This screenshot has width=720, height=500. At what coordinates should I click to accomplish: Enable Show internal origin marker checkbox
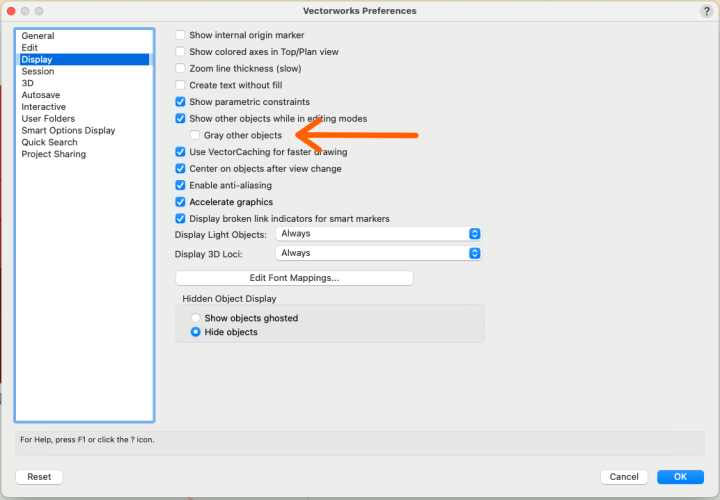tap(181, 35)
